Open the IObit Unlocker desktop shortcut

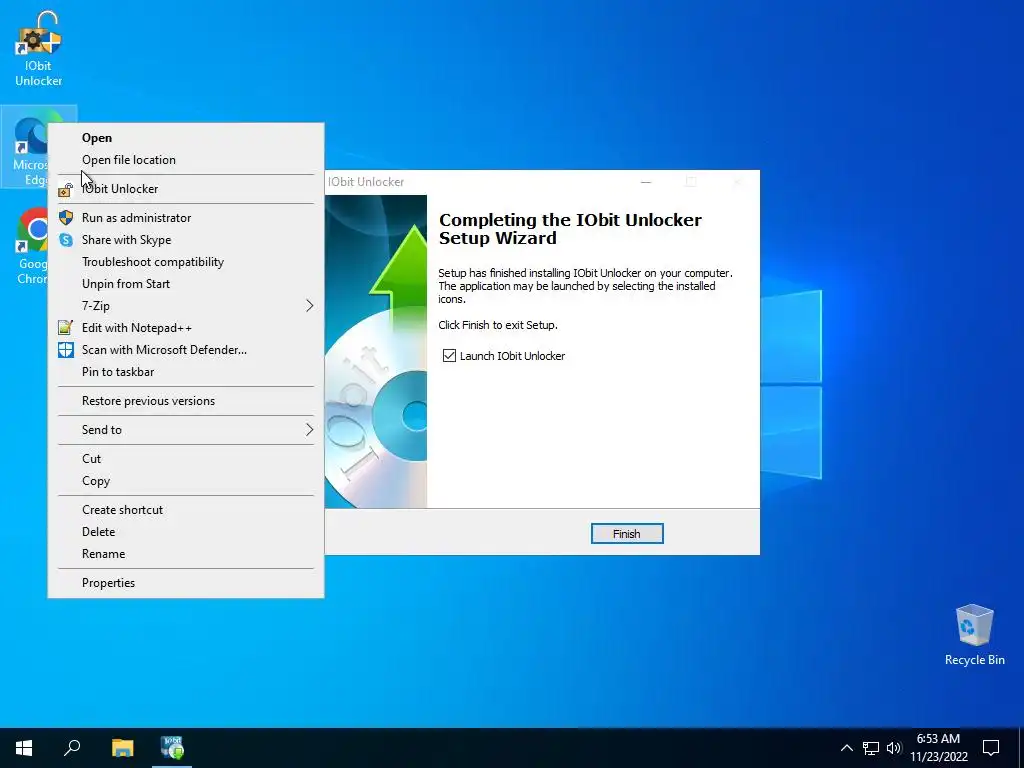pos(39,50)
